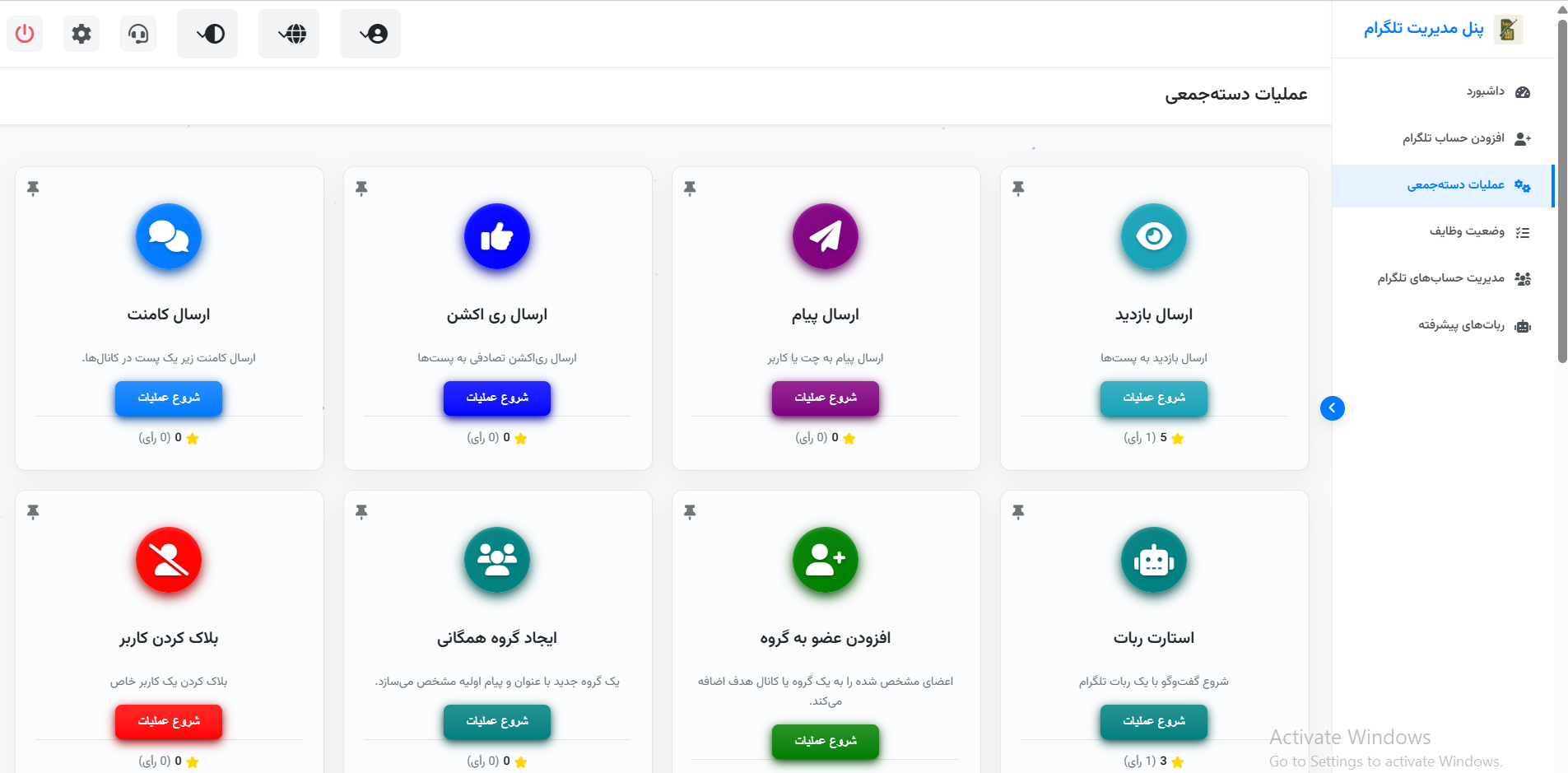Open داشبورد in the sidebar
The height and width of the screenshot is (773, 1568).
[x=1485, y=91]
